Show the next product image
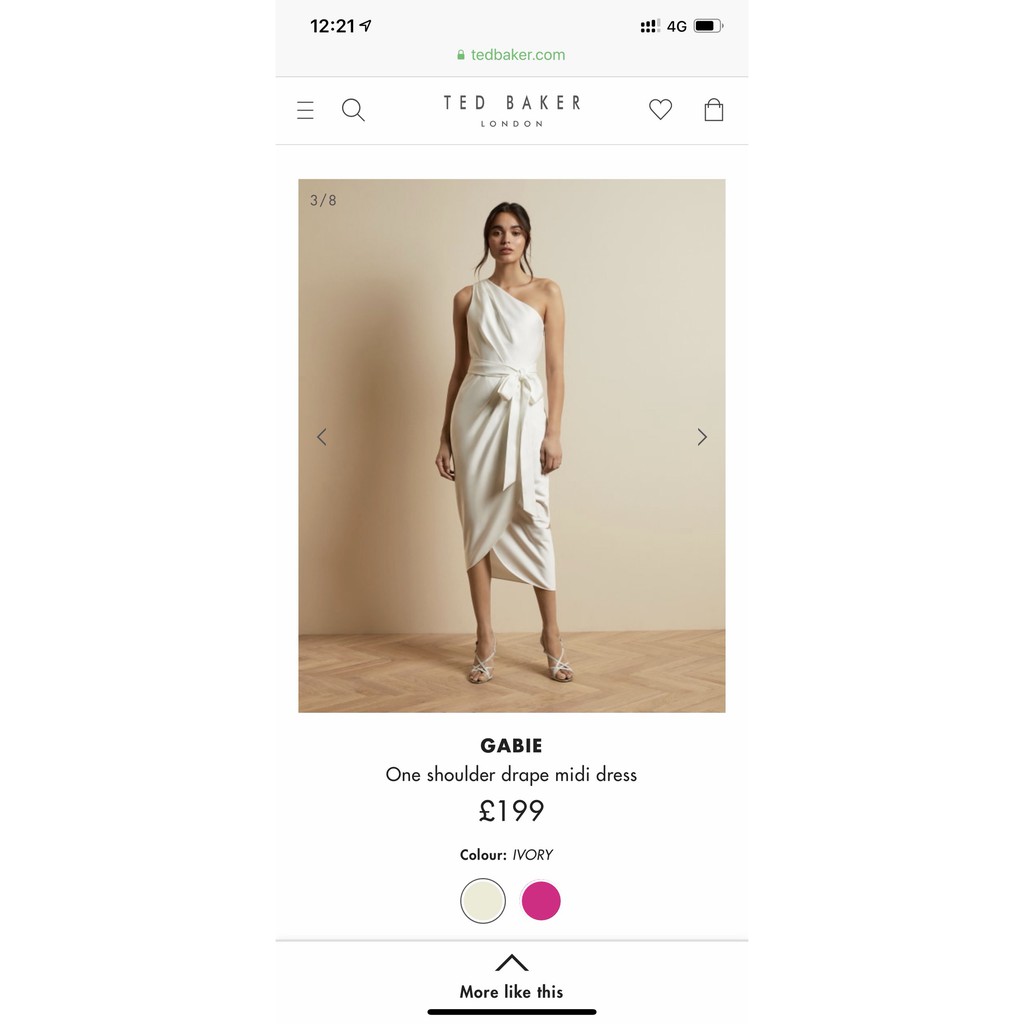Screen dimensions: 1024x1024 tap(702, 437)
